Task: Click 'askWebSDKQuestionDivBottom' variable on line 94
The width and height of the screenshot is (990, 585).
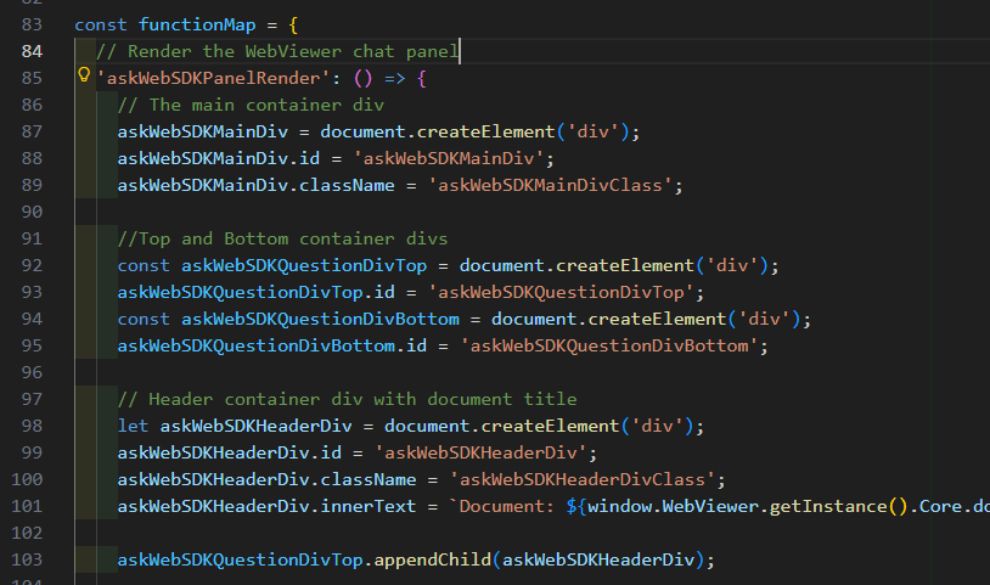Action: pos(320,319)
